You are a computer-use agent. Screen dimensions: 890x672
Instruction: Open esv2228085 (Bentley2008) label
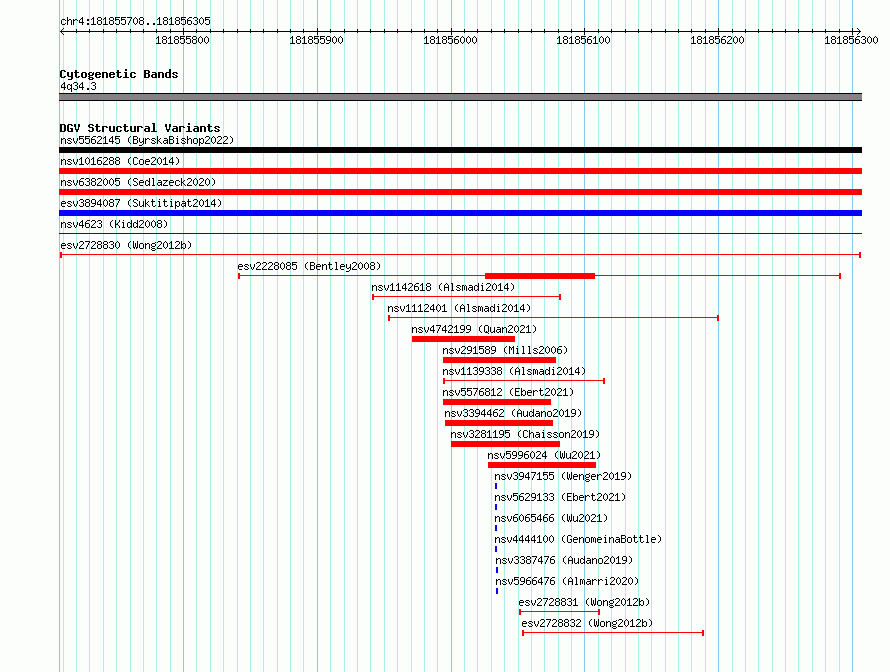click(x=309, y=266)
